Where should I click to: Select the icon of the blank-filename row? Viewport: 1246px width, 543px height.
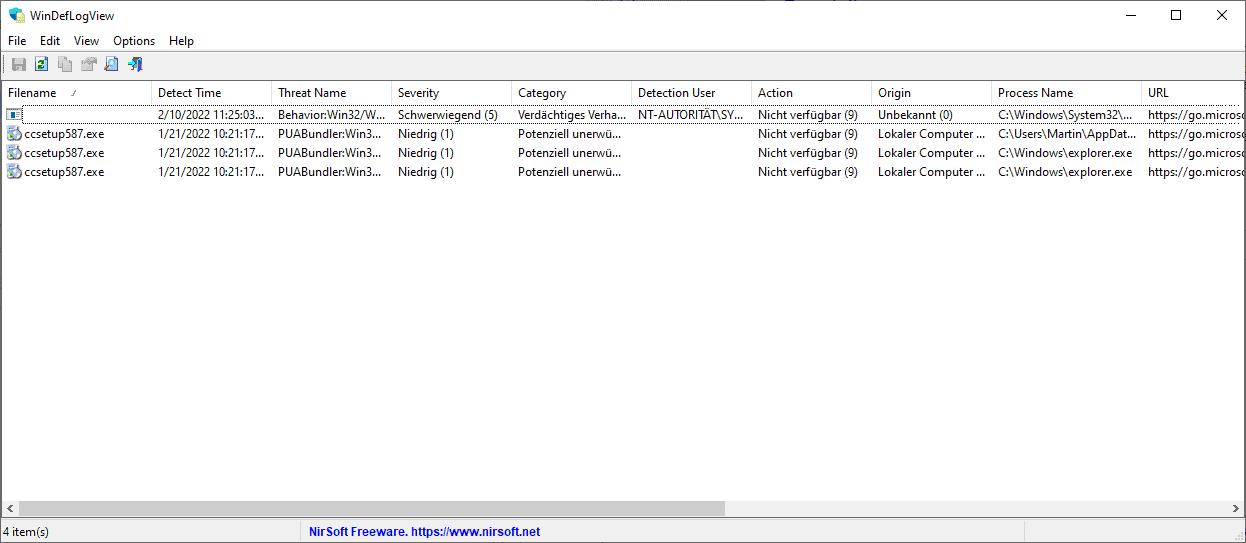coord(14,115)
